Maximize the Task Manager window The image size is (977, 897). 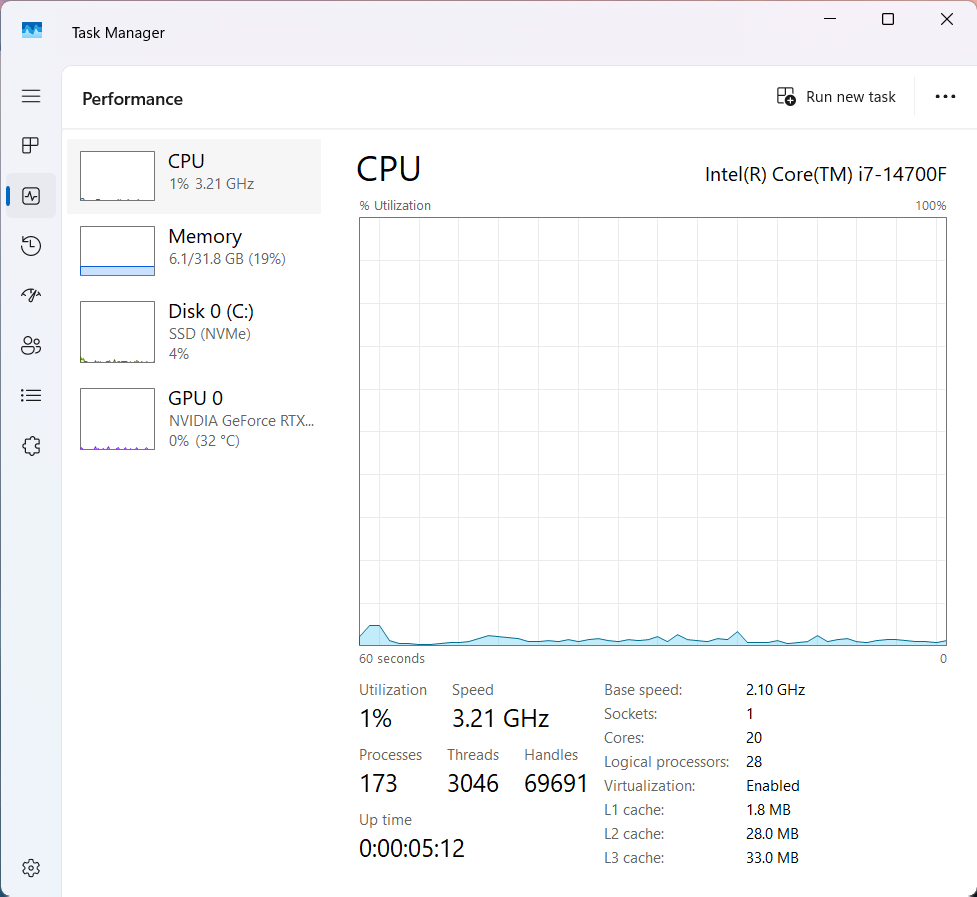tap(888, 19)
